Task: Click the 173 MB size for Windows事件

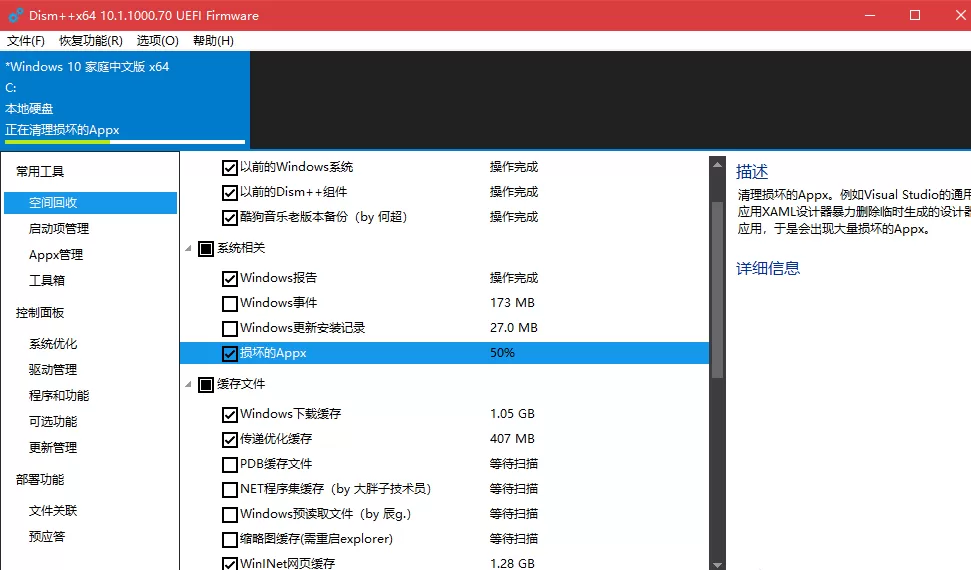Action: pos(512,303)
